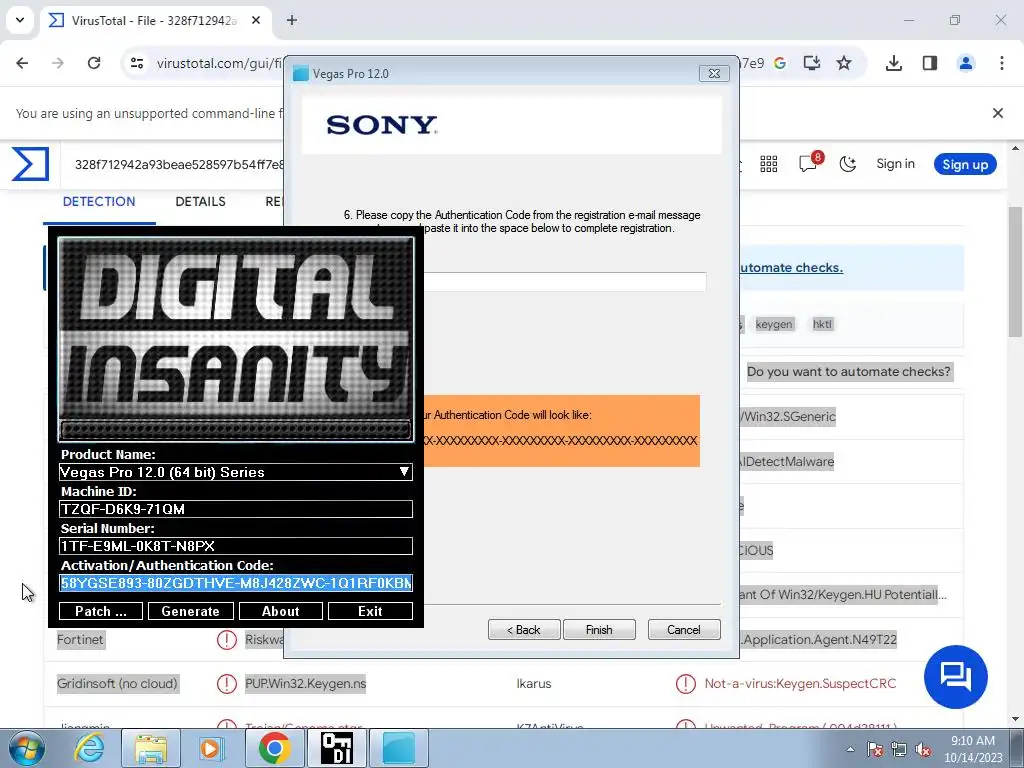Click the Ikarus vendor name
Viewport: 1024px width, 768px height.
534,684
